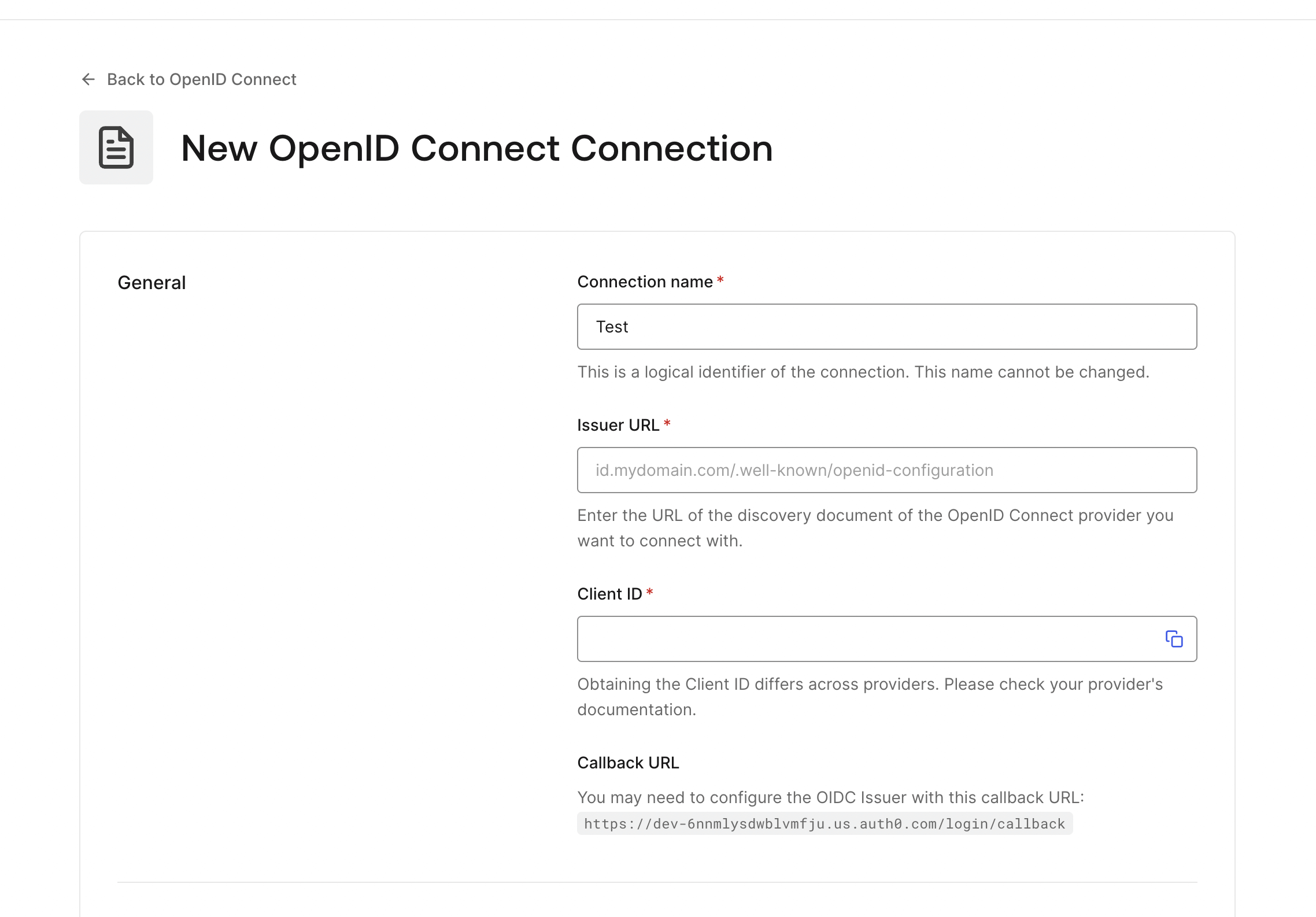Click the red asterisk beside Issuer URL

[667, 424]
